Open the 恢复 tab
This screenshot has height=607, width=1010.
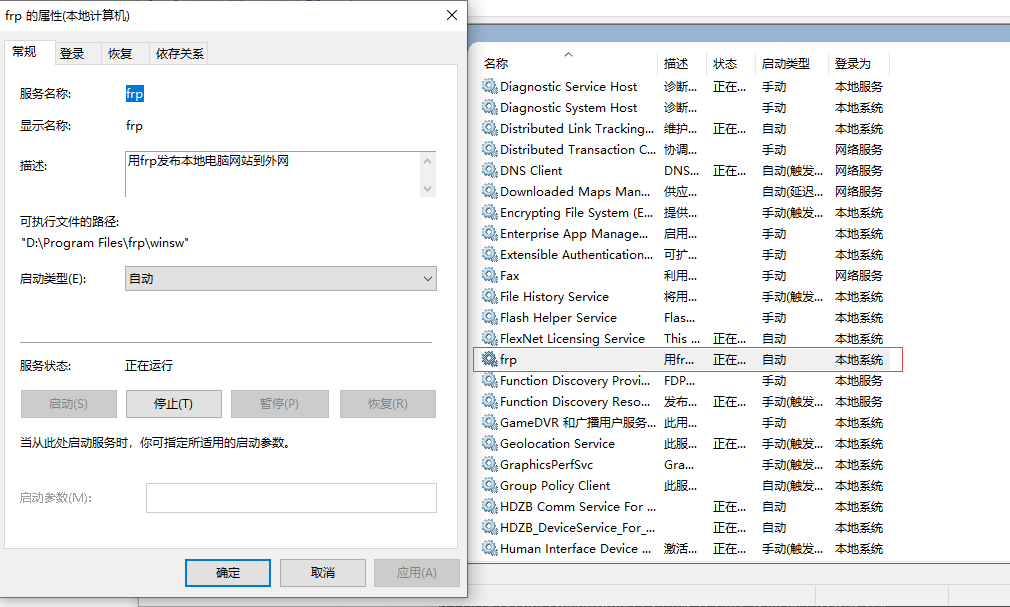(120, 54)
